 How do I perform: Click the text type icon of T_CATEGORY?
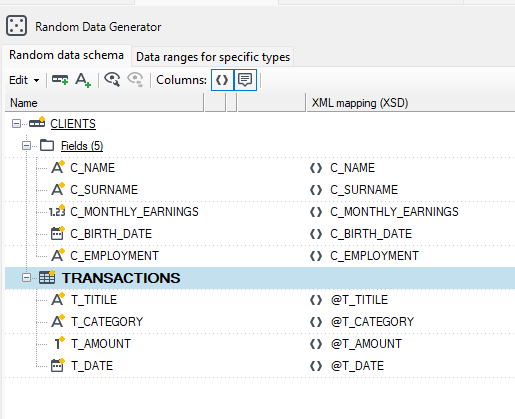[58, 321]
